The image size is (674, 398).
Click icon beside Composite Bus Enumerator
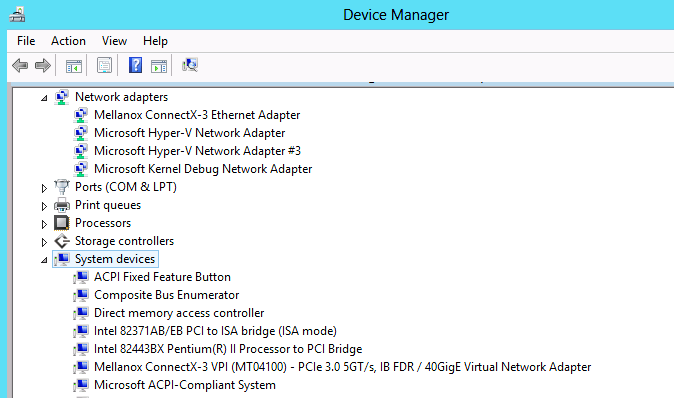pos(80,295)
